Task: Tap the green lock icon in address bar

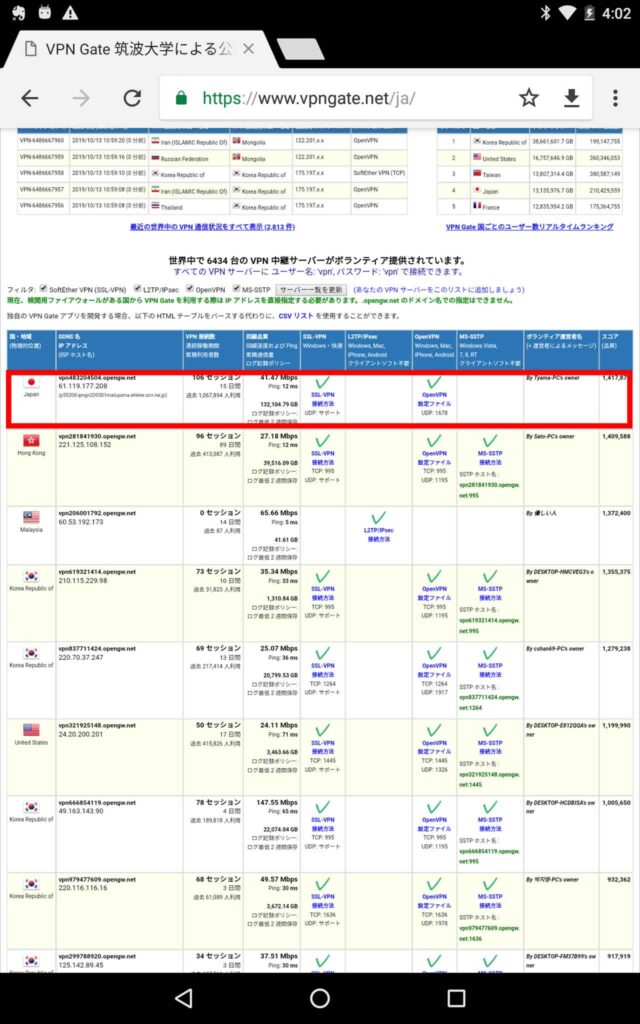Action: point(182,98)
